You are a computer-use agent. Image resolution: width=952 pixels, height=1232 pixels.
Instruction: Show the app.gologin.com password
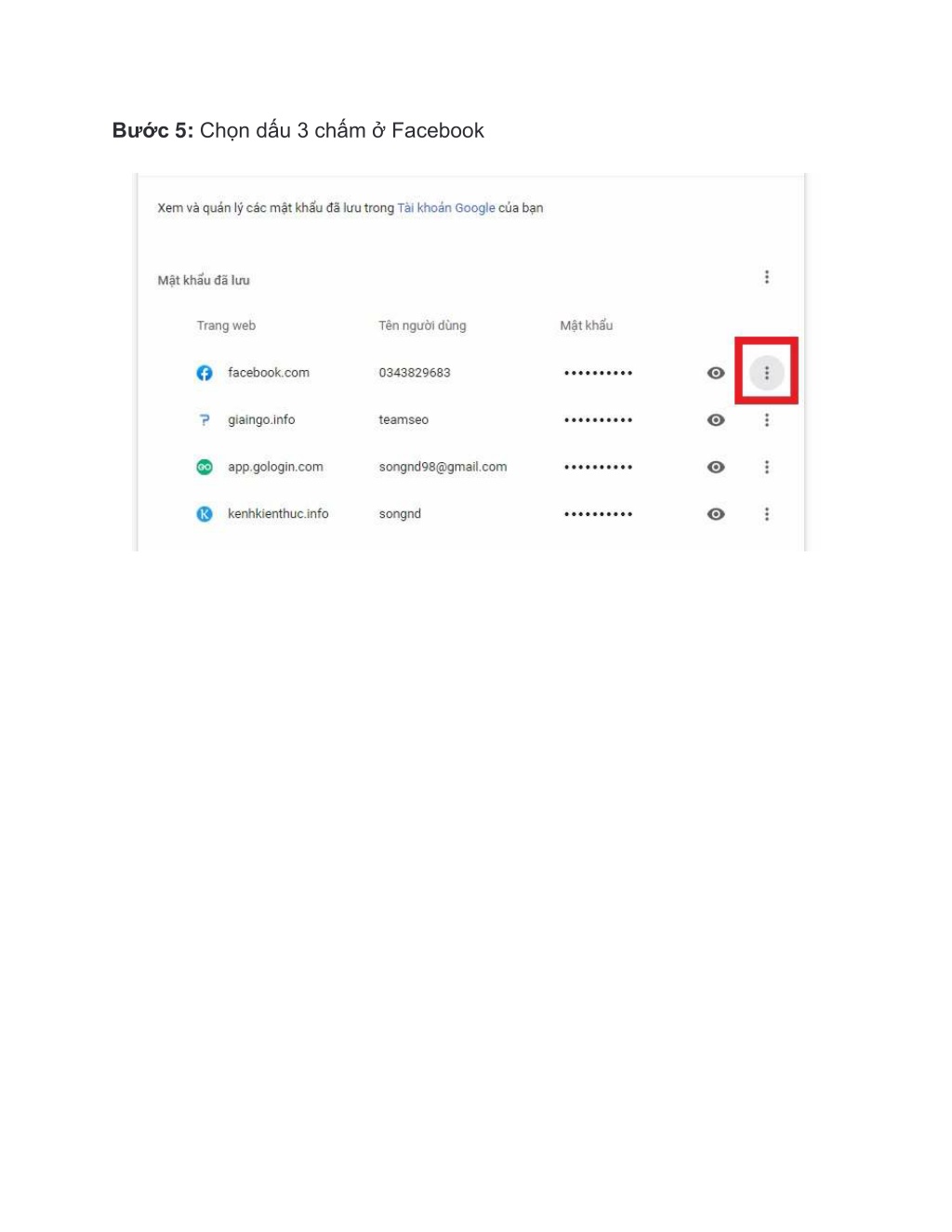[x=716, y=467]
